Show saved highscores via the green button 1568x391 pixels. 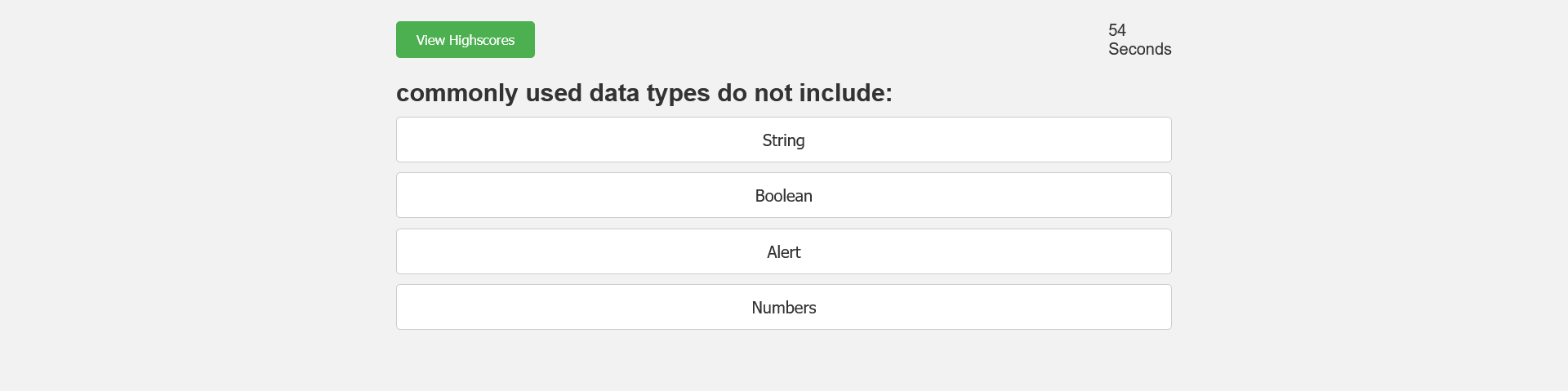coord(465,40)
